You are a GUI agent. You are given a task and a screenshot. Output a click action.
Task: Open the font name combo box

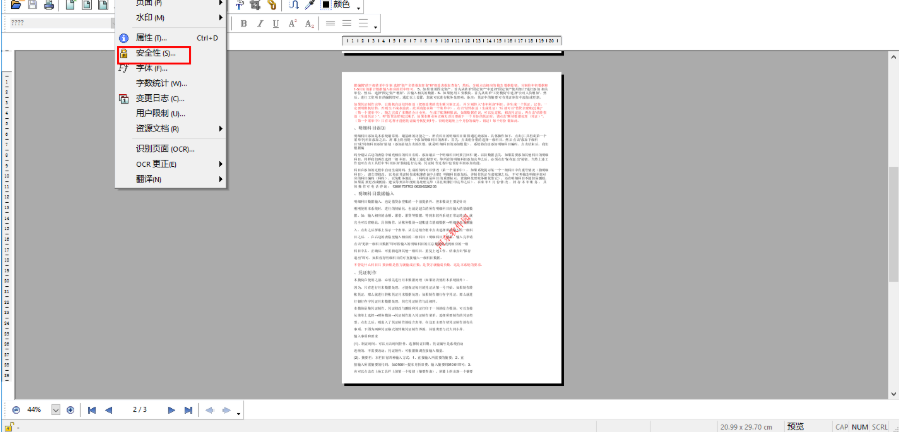tap(61, 23)
